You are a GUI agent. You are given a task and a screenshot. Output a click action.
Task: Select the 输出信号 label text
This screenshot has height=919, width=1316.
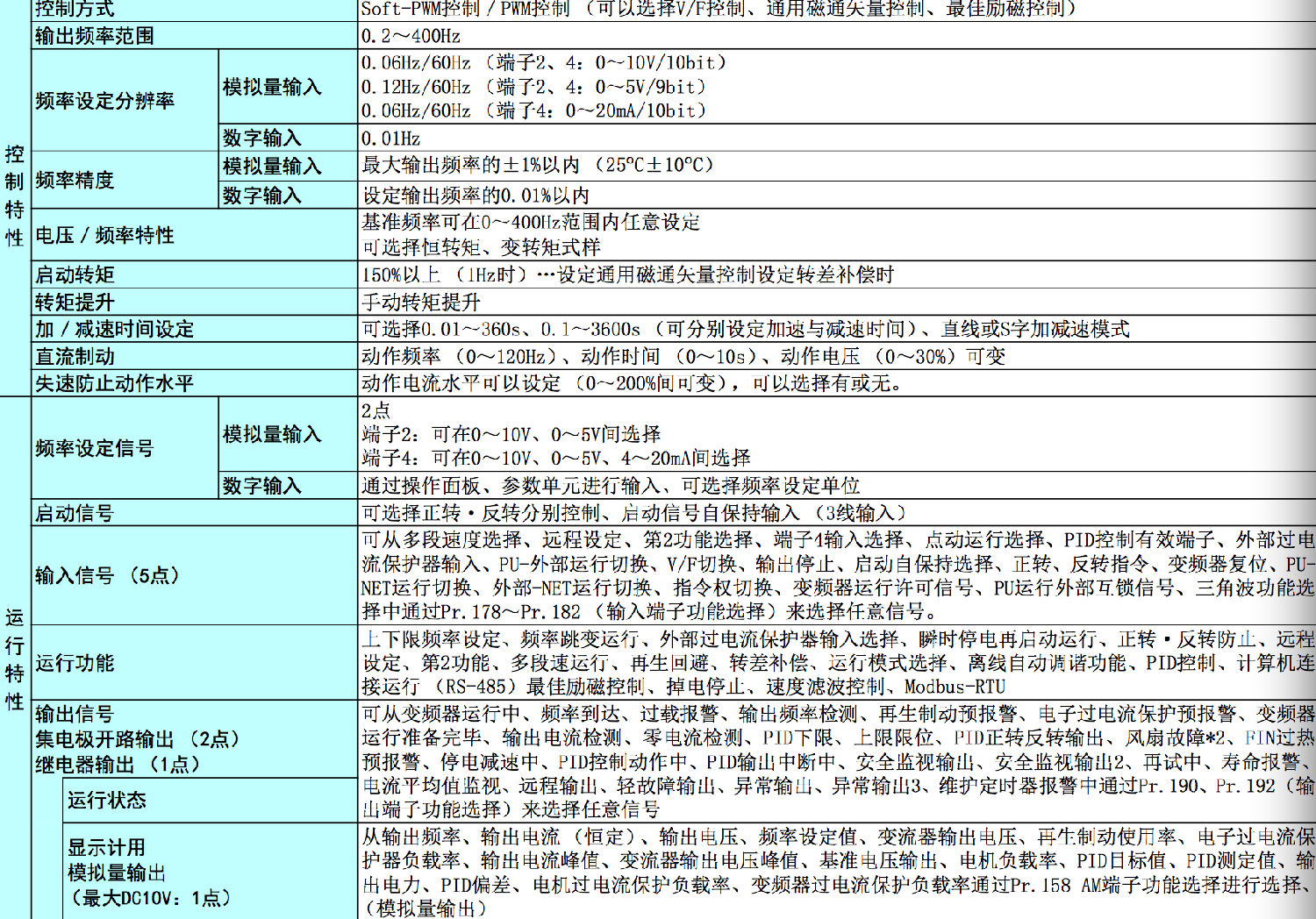click(x=75, y=714)
